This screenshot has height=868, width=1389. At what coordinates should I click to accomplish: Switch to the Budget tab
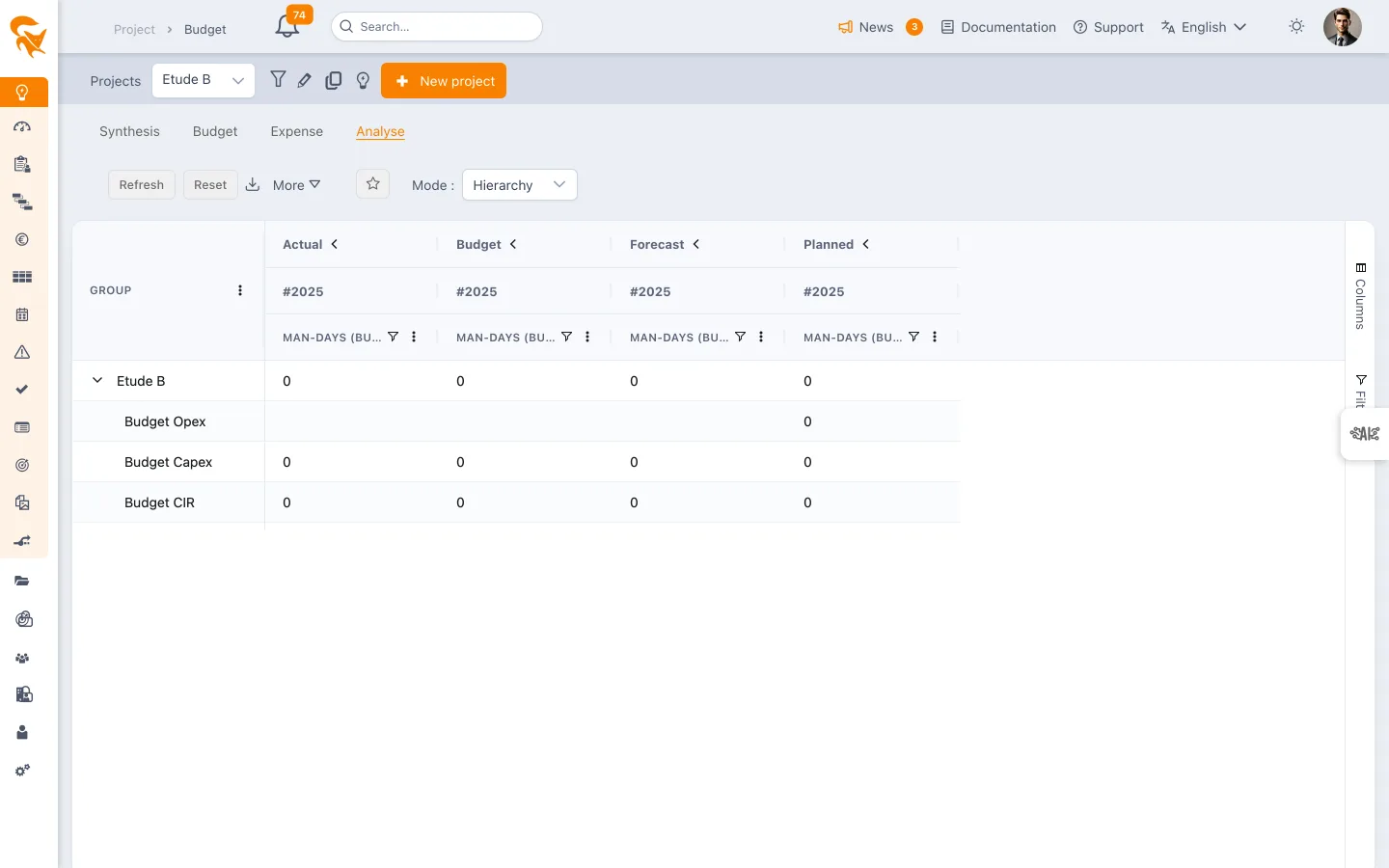(x=215, y=131)
